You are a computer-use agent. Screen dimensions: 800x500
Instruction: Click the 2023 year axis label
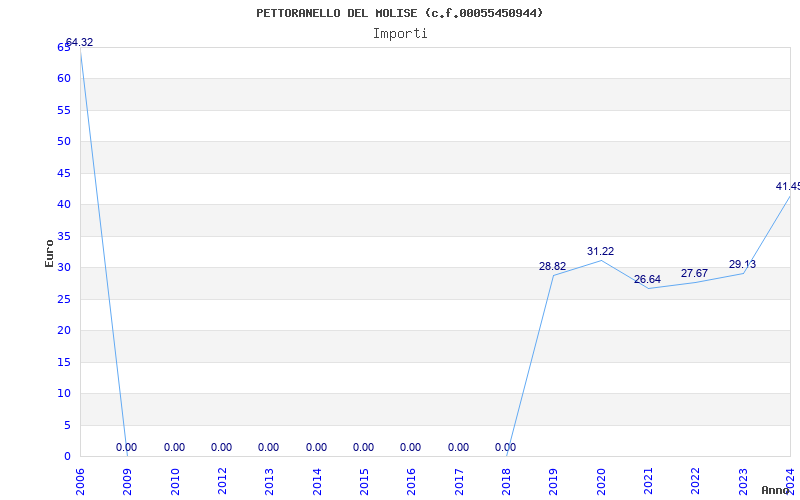click(743, 482)
